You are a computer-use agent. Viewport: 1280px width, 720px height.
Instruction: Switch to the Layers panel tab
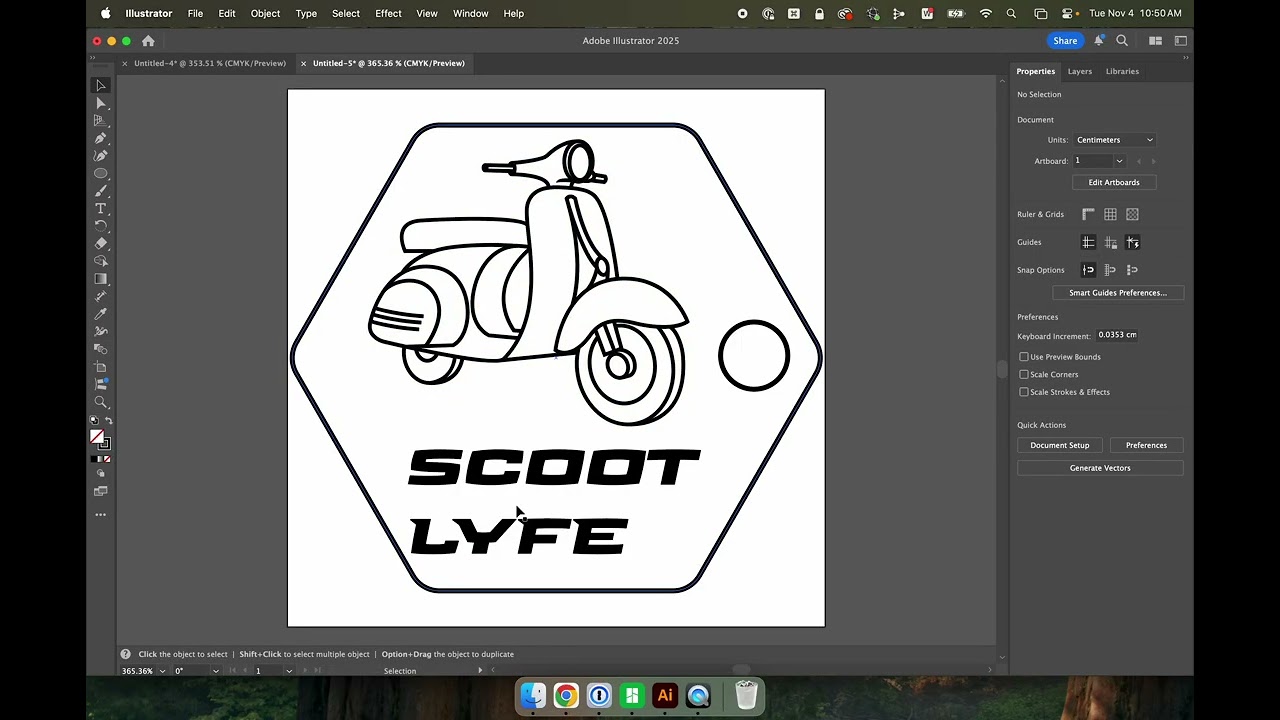pos(1079,71)
